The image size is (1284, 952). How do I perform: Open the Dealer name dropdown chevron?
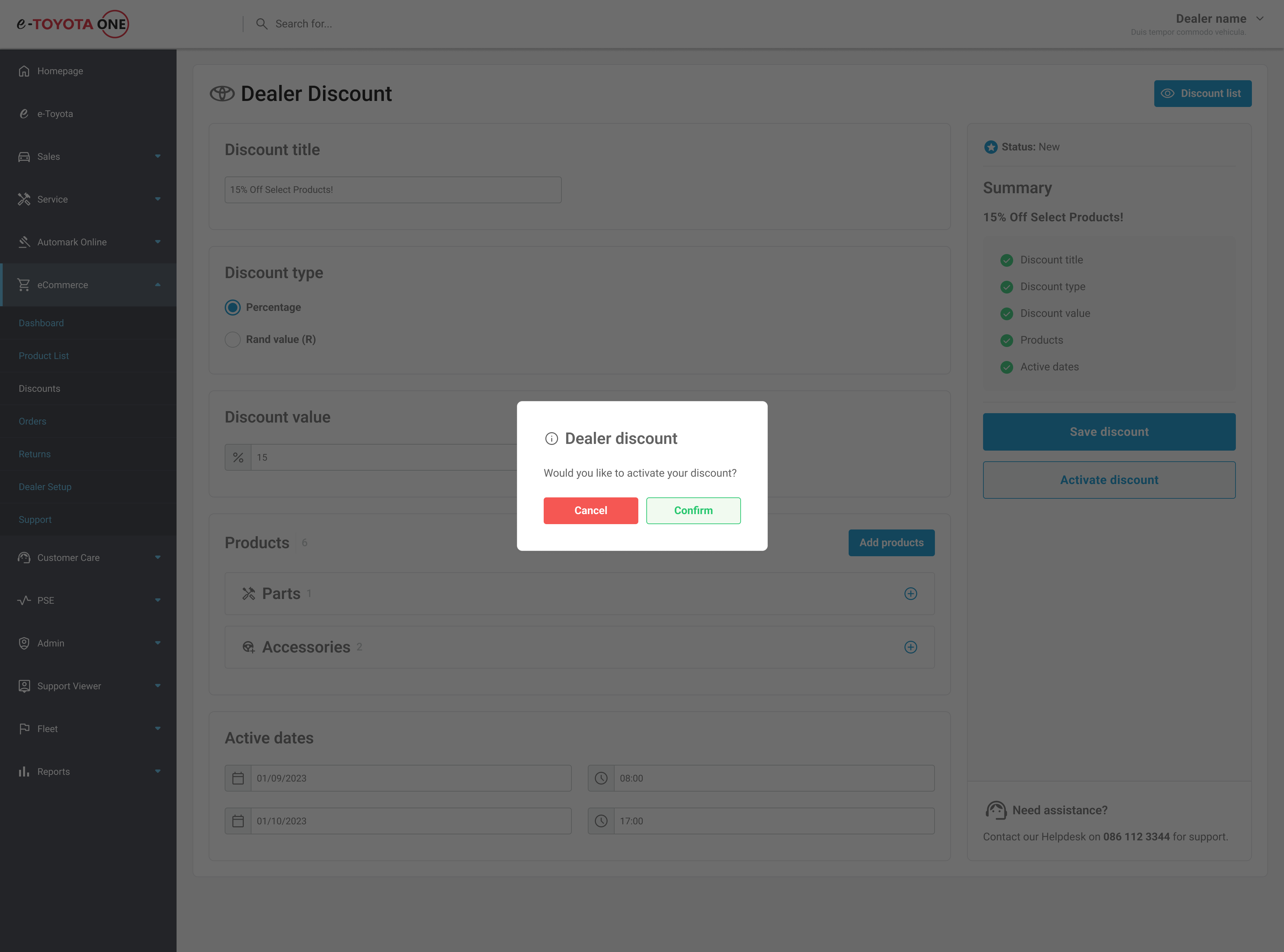pos(1260,18)
